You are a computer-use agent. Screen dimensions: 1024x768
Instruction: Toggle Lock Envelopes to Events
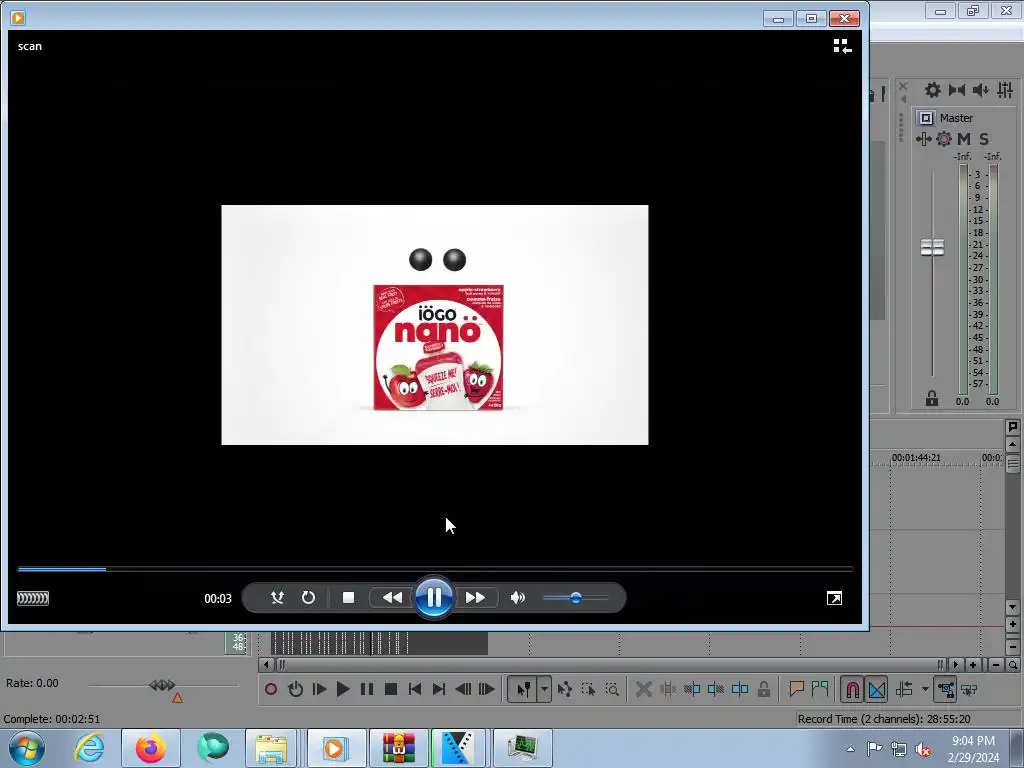(x=945, y=689)
